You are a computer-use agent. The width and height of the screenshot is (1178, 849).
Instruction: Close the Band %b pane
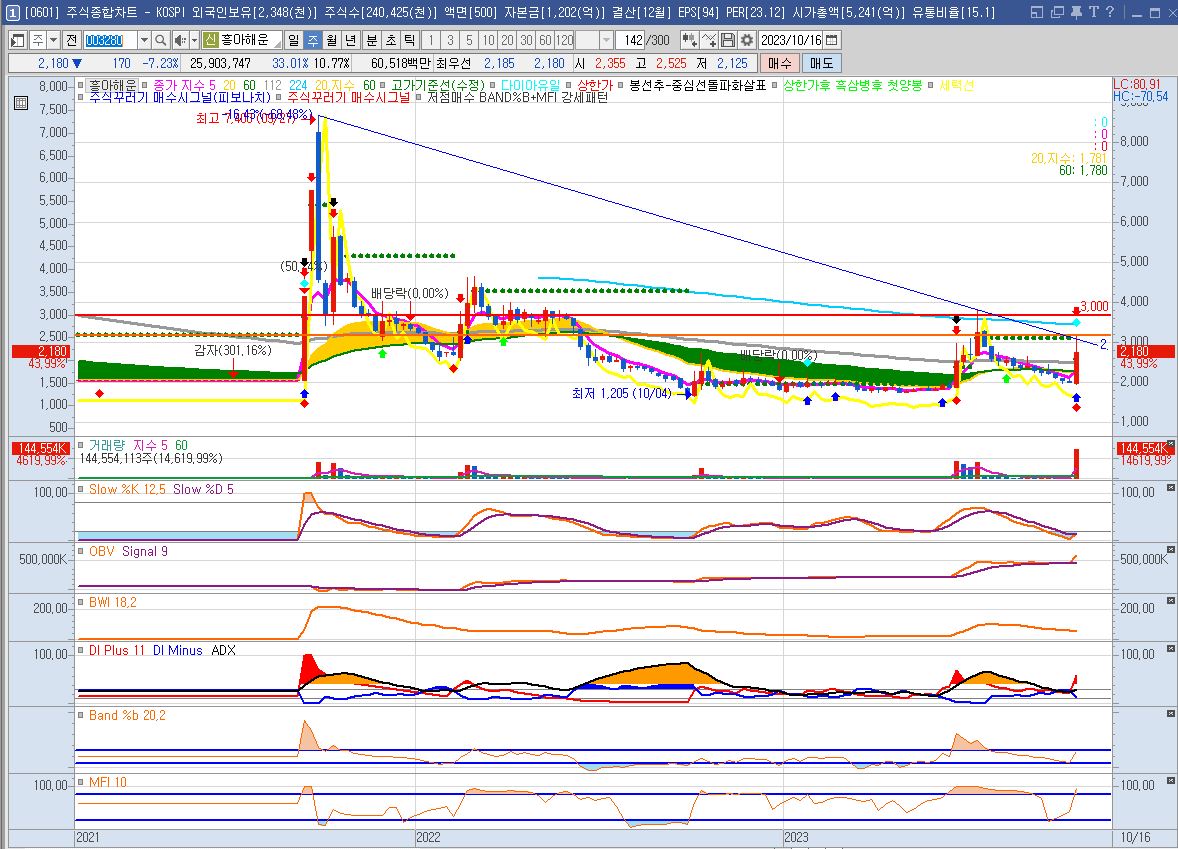pyautogui.click(x=1170, y=714)
